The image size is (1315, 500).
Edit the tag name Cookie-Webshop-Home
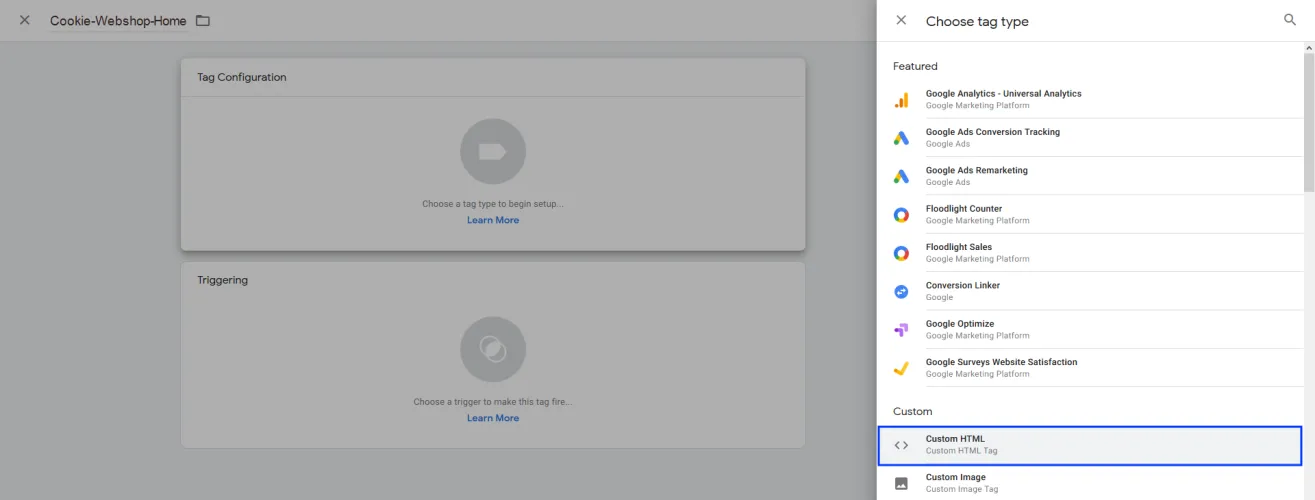click(118, 21)
